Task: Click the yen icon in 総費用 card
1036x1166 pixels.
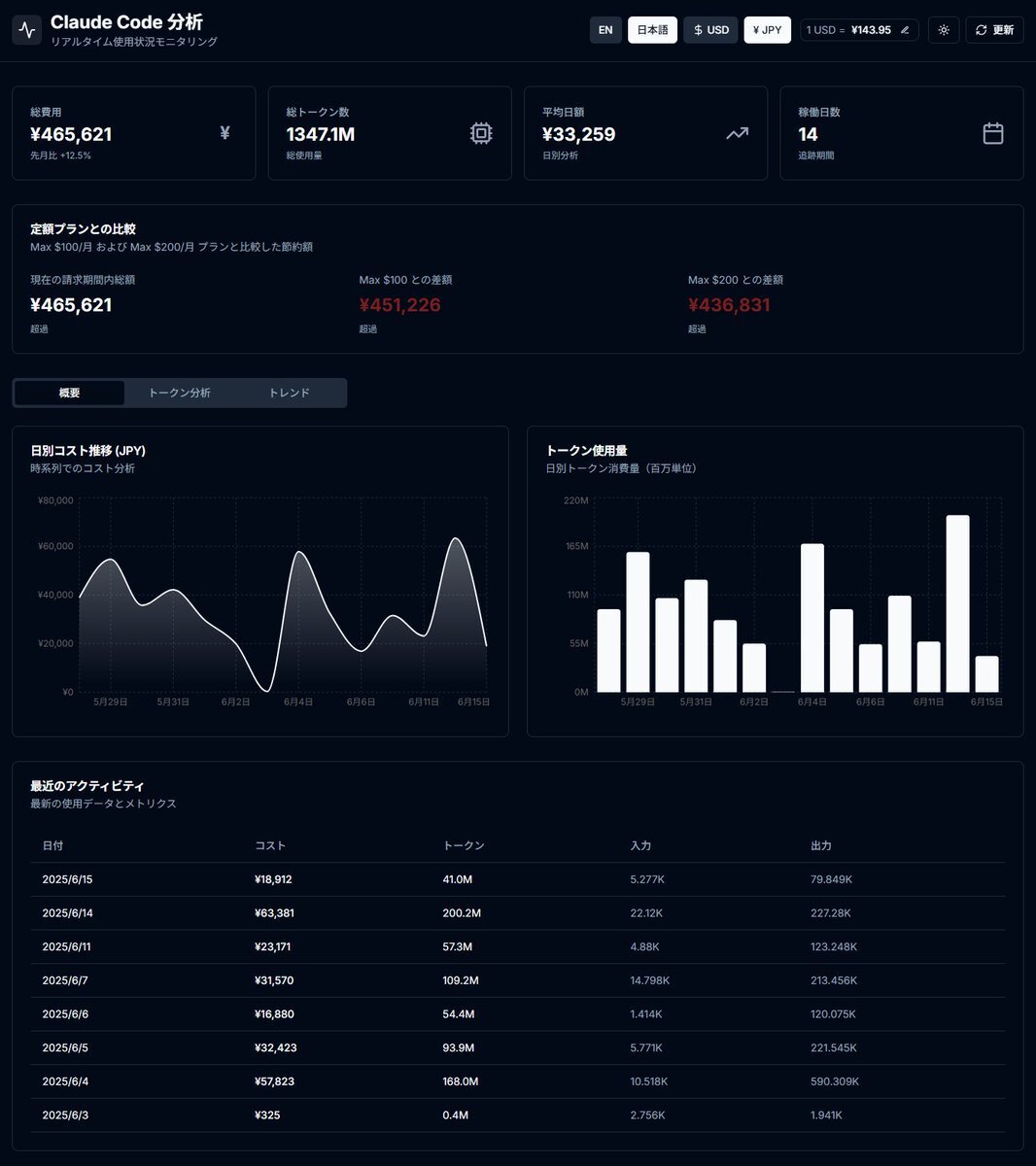Action: pos(224,133)
